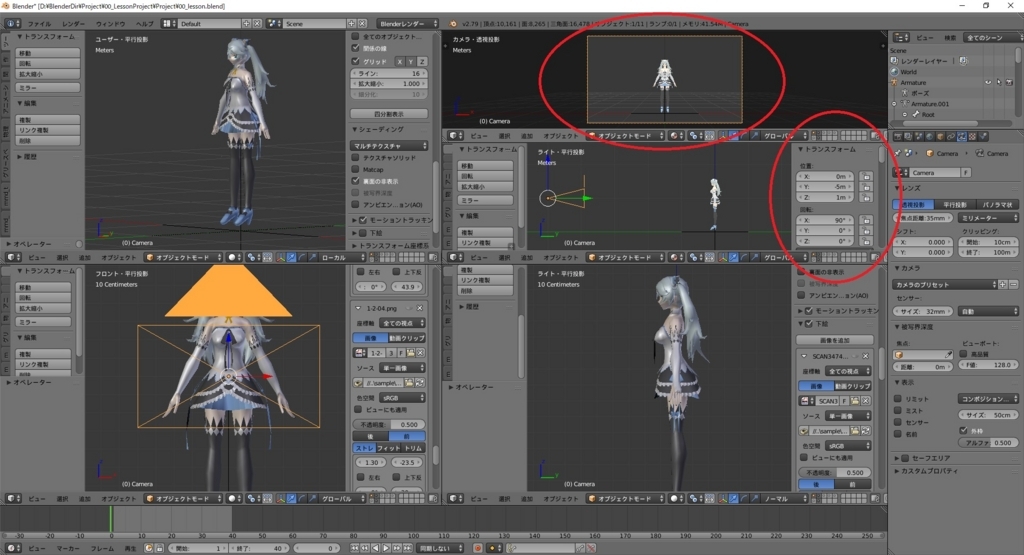Screen dimensions: 1024x555
Task: Toggle fake user F next to Camera name
Action: (x=966, y=172)
